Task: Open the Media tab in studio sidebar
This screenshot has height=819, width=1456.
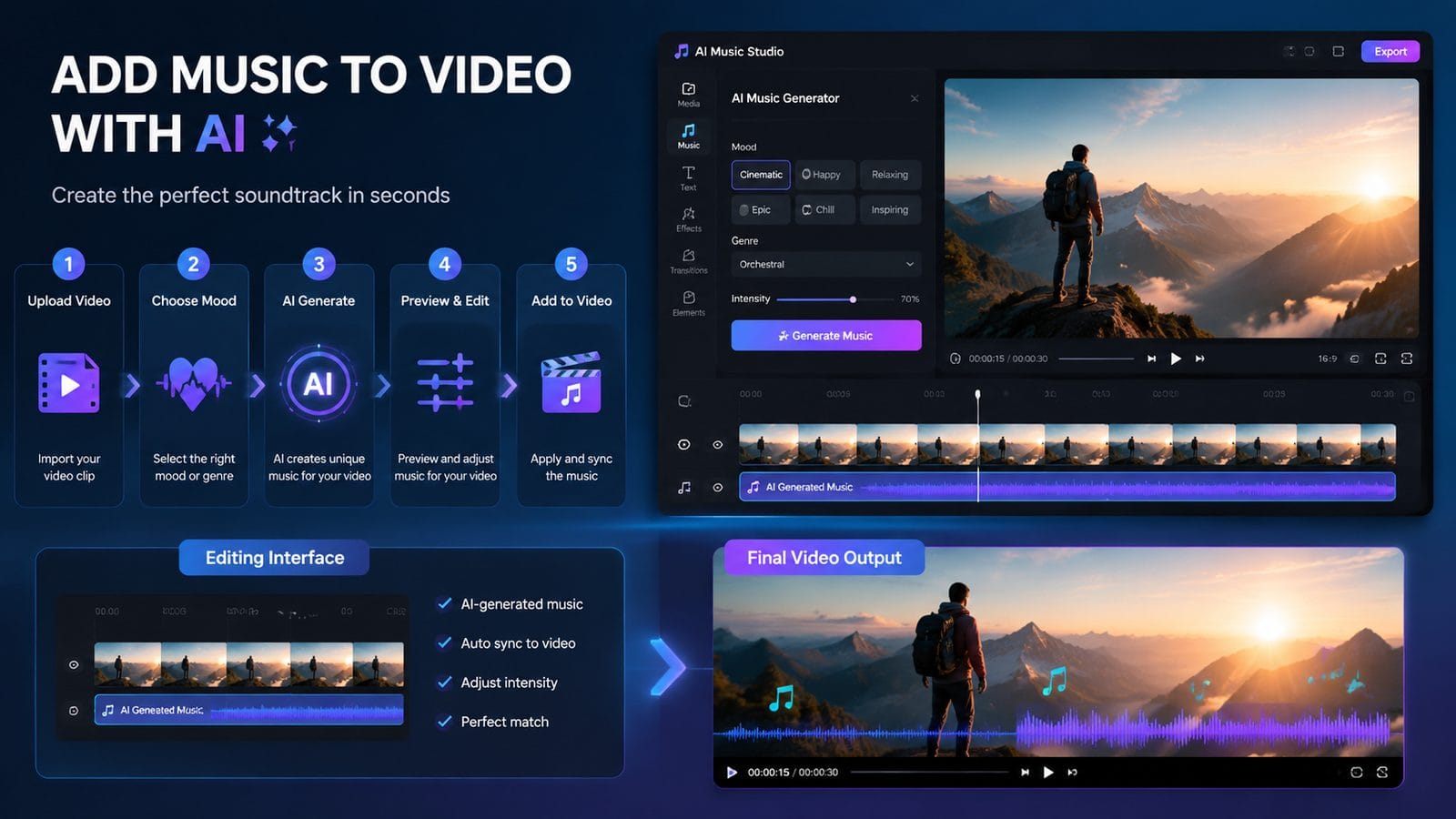Action: (689, 94)
